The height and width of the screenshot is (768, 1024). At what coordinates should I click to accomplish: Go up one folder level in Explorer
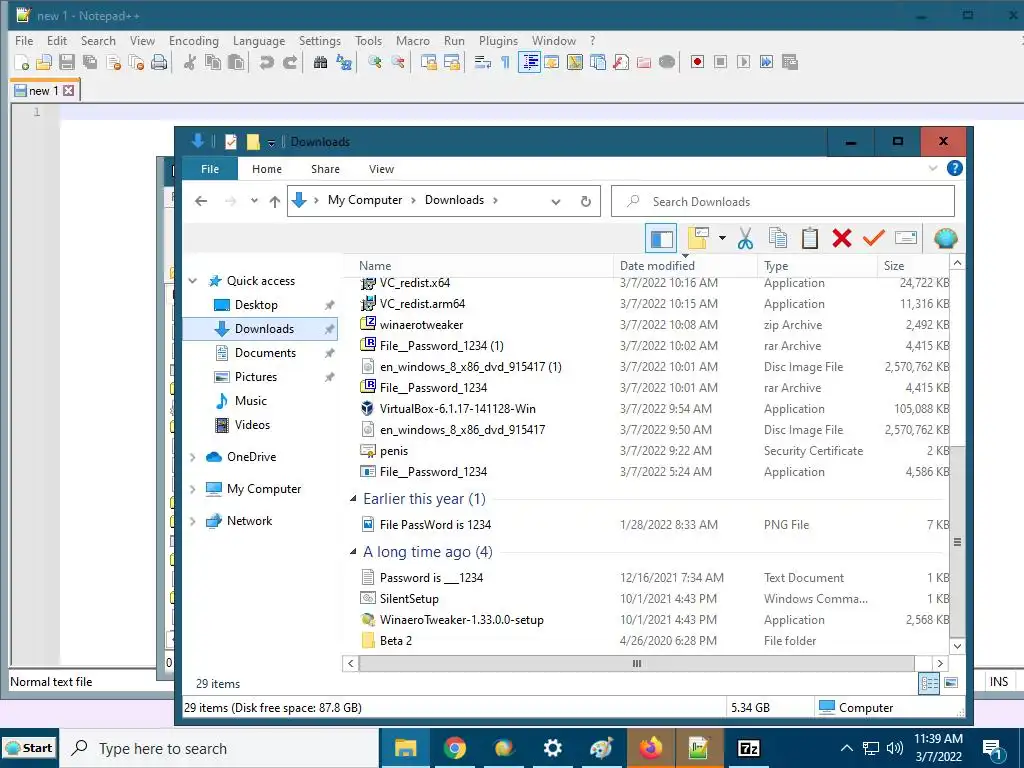tap(275, 201)
